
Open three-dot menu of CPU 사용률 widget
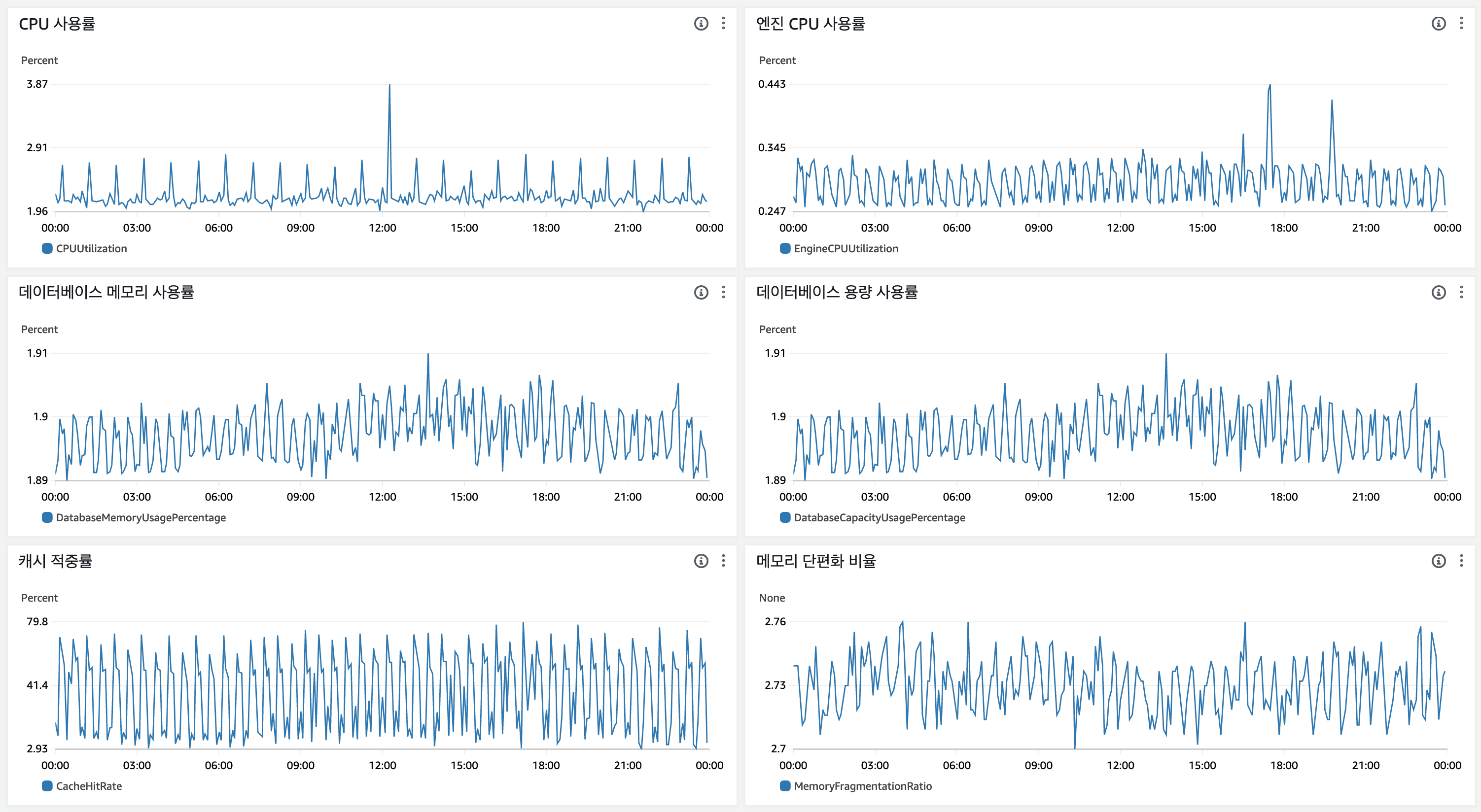pos(723,24)
